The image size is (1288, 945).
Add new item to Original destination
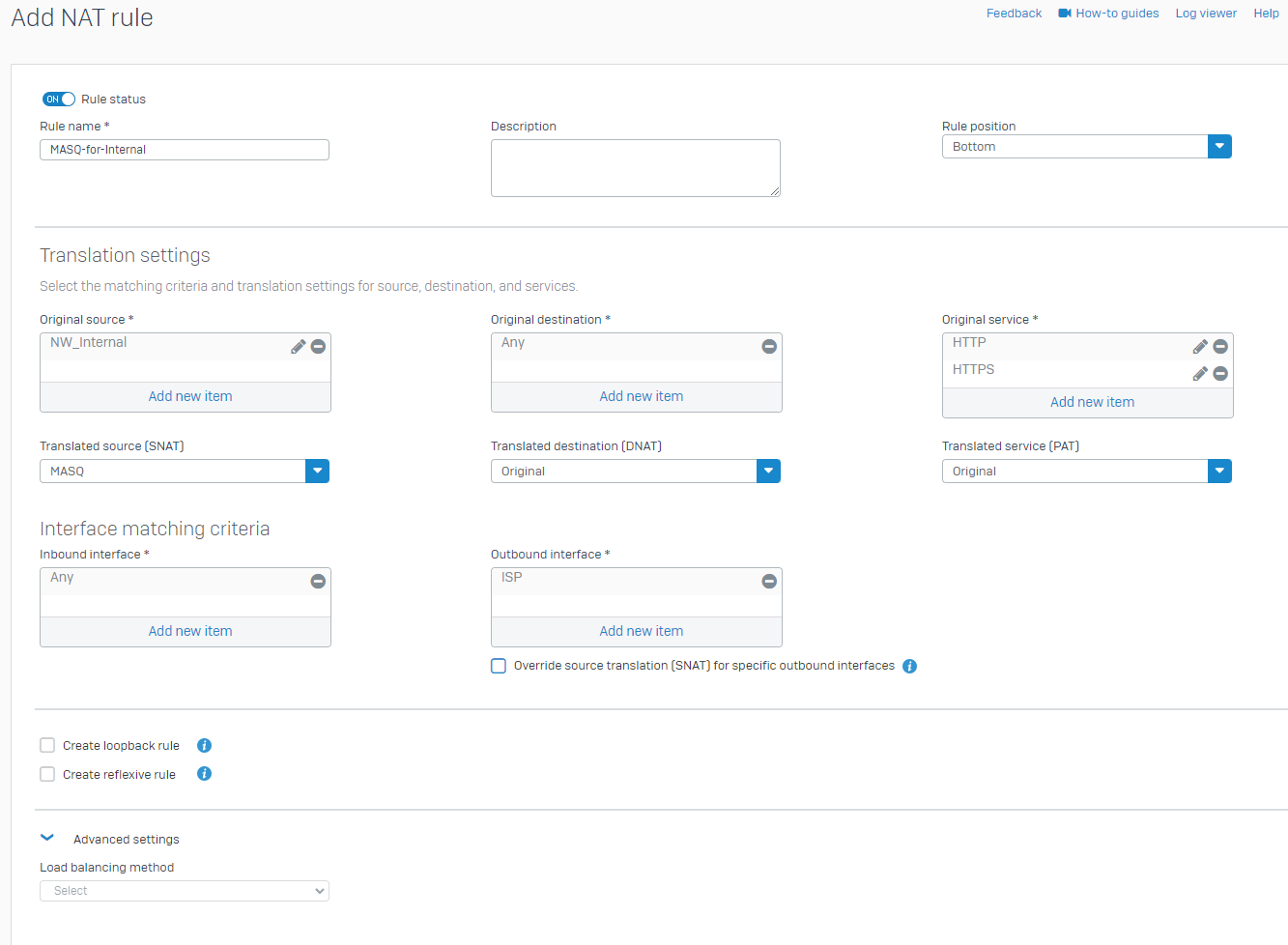(642, 396)
